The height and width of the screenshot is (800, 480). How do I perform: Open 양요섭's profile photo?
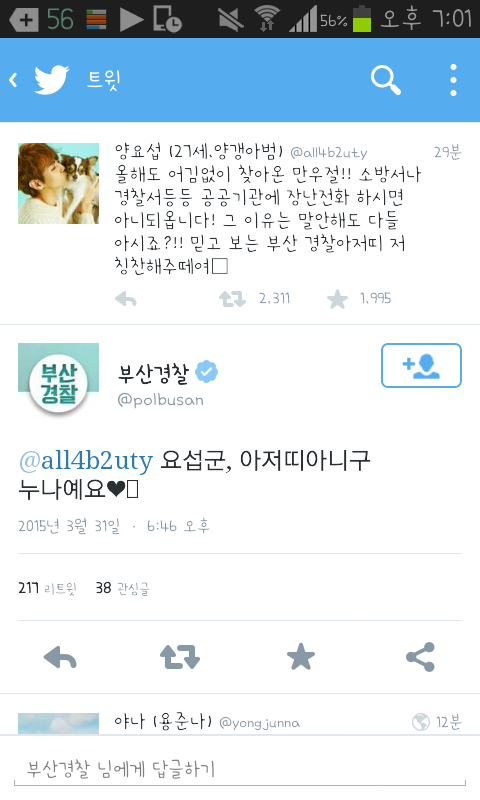click(x=59, y=184)
